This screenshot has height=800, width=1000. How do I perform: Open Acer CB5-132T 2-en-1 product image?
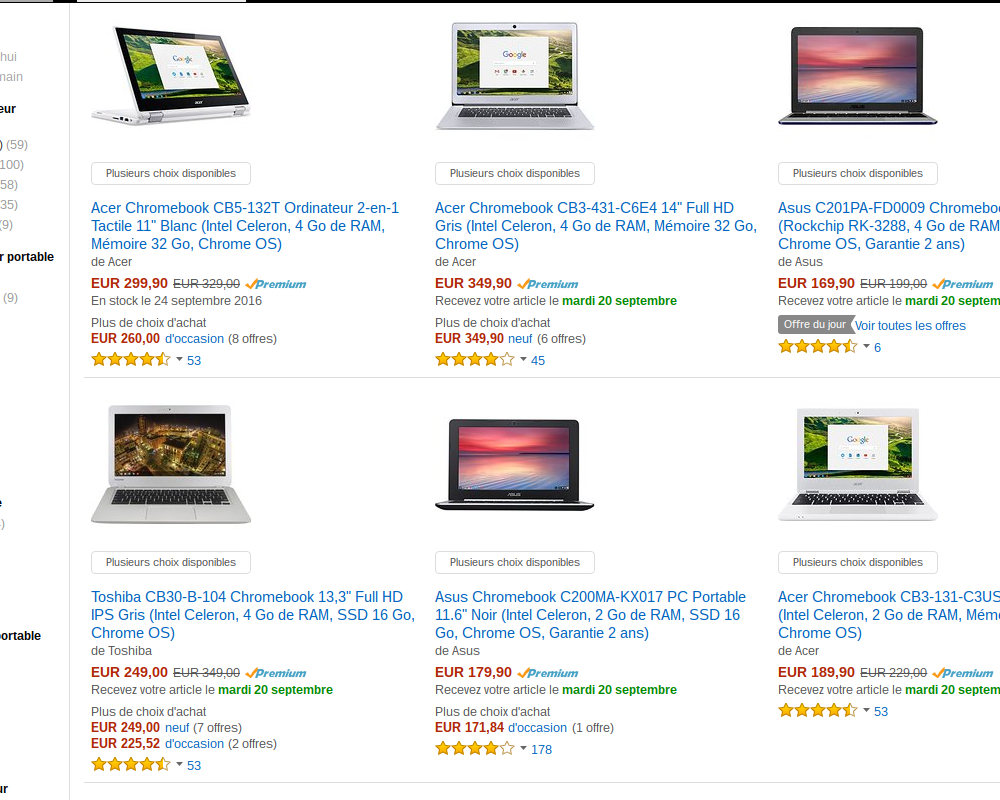coord(171,75)
